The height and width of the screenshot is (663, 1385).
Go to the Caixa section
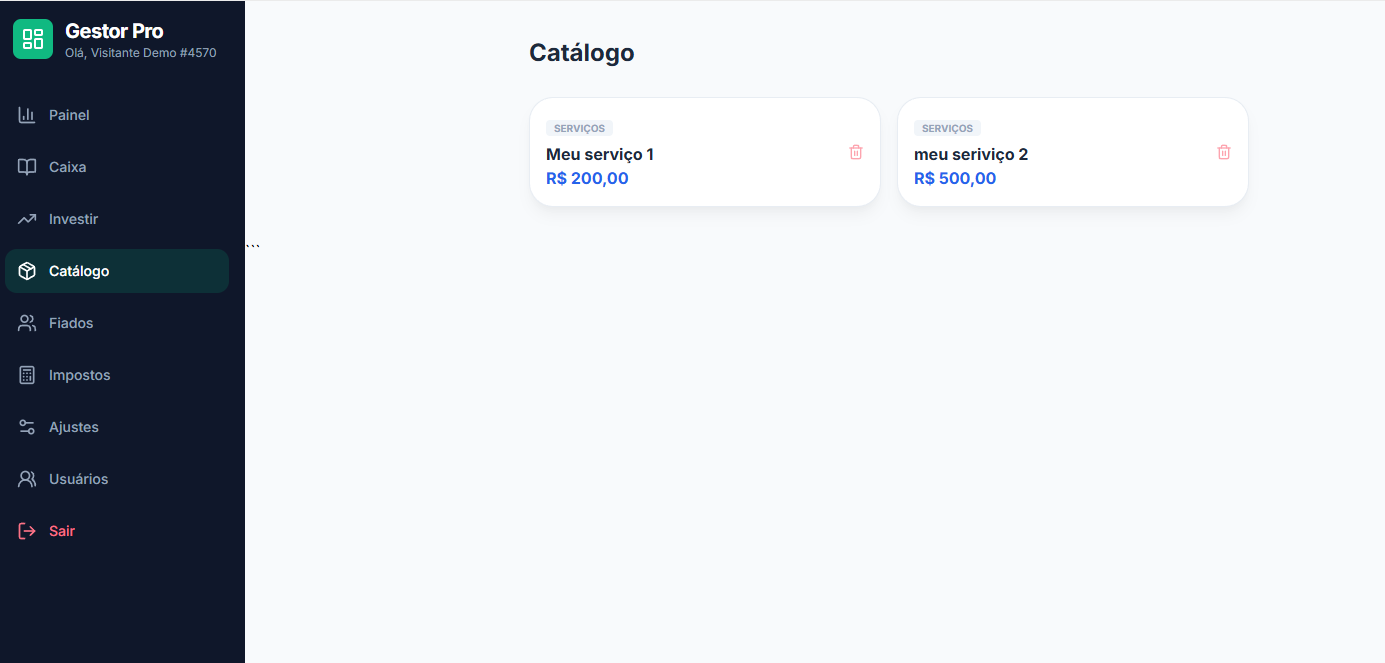[67, 167]
